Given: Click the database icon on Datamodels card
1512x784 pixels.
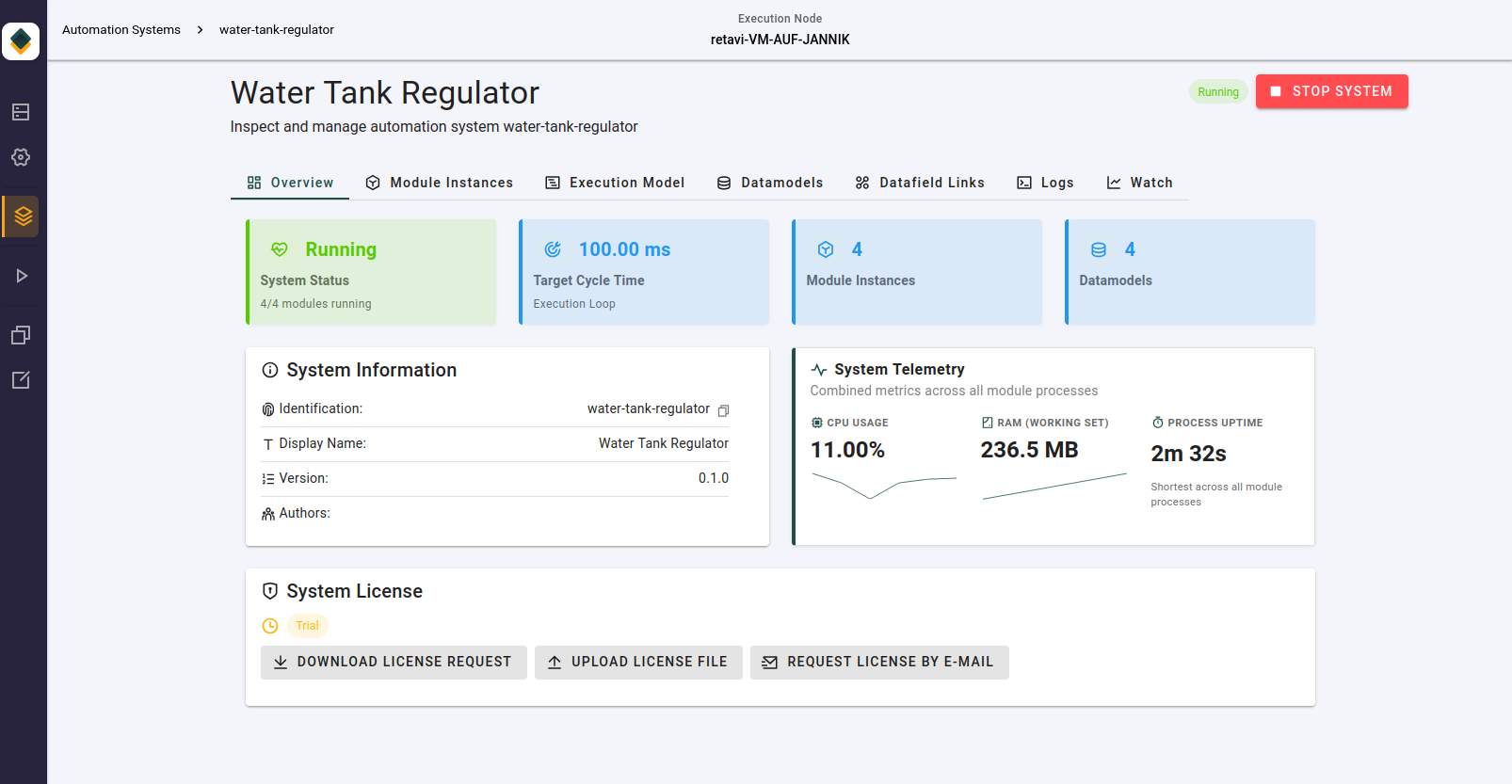Looking at the screenshot, I should pyautogui.click(x=1099, y=249).
